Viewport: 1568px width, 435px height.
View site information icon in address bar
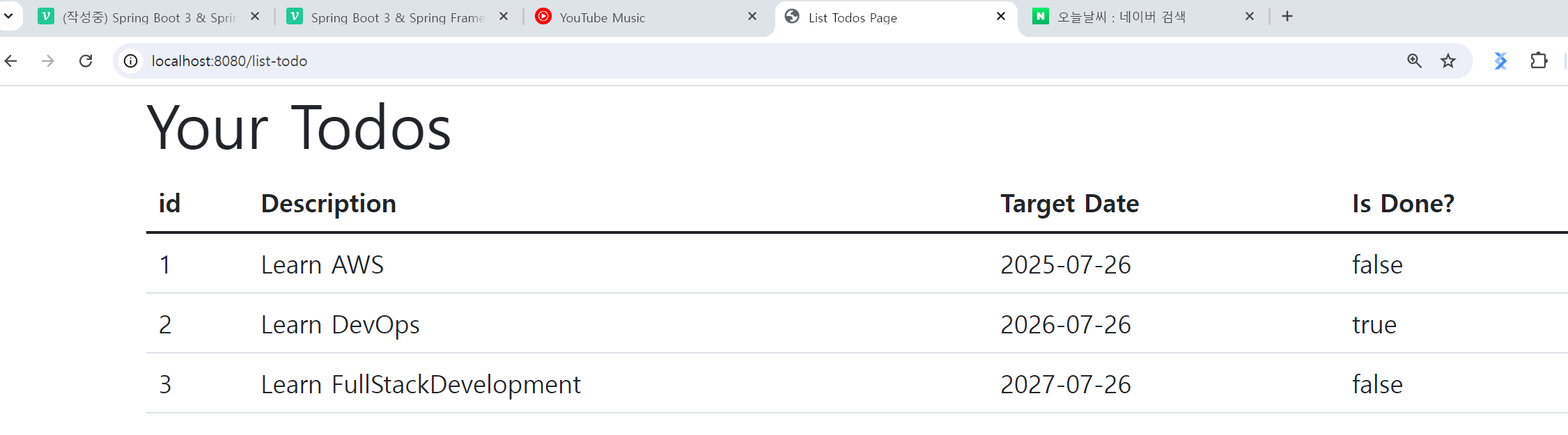point(130,61)
